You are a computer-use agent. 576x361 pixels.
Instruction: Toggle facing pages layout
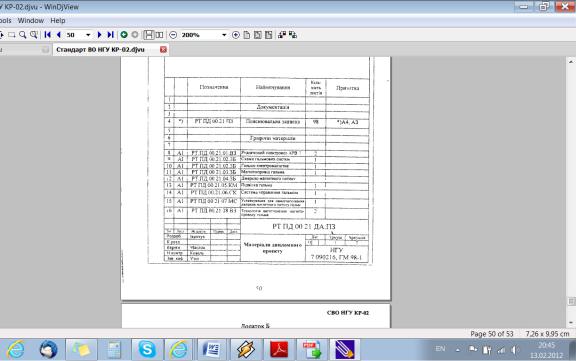click(159, 35)
